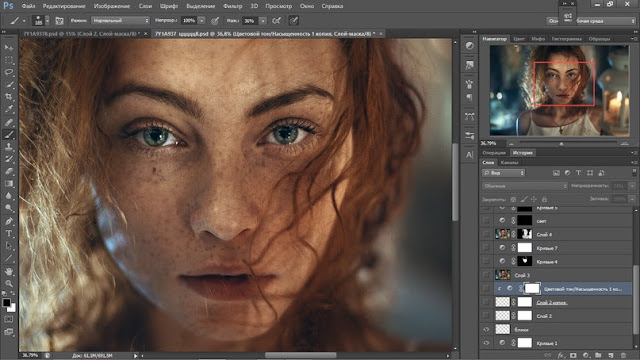The image size is (640, 360).
Task: Select the Line shape tool
Action: click(x=9, y=258)
